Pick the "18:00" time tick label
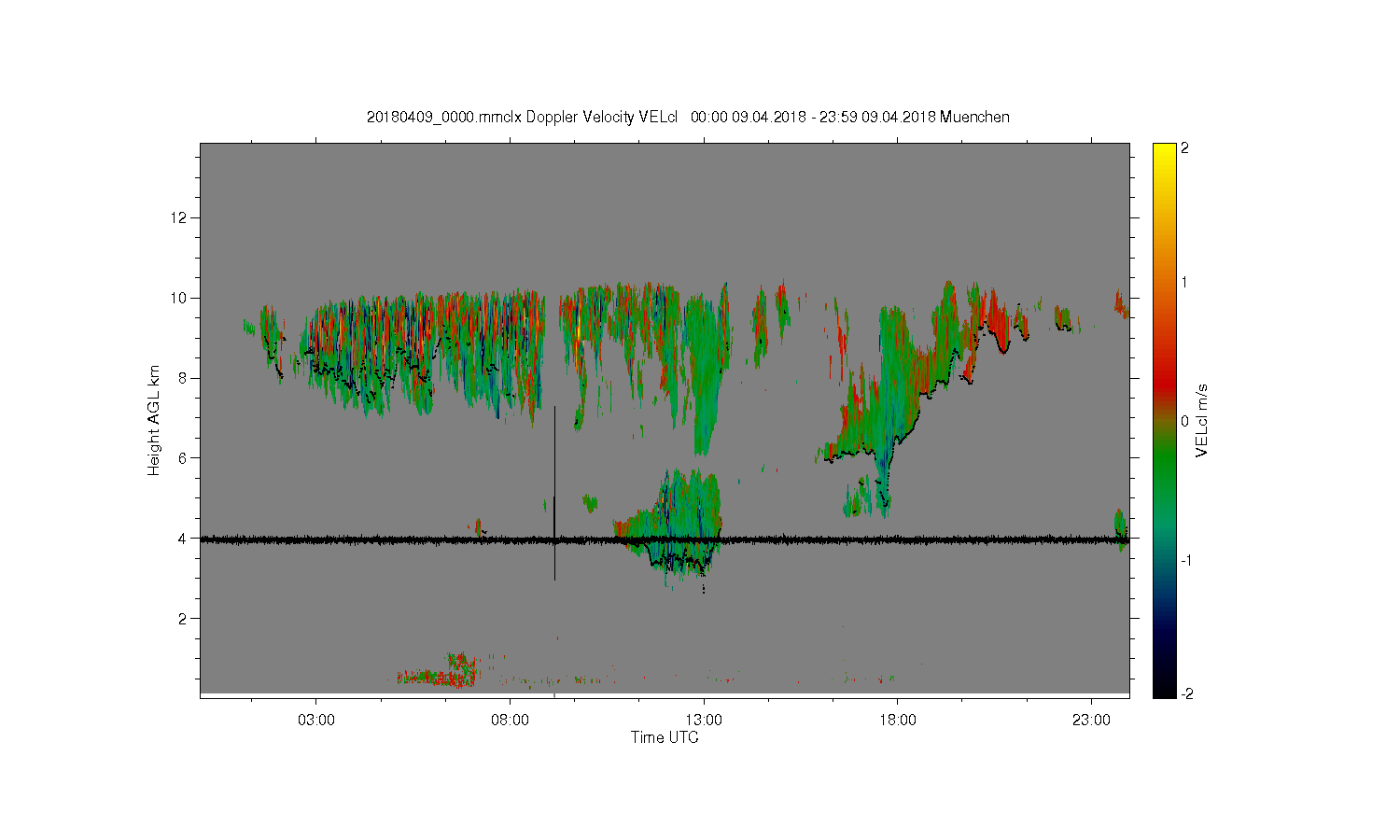The image size is (1400, 840). (x=897, y=720)
